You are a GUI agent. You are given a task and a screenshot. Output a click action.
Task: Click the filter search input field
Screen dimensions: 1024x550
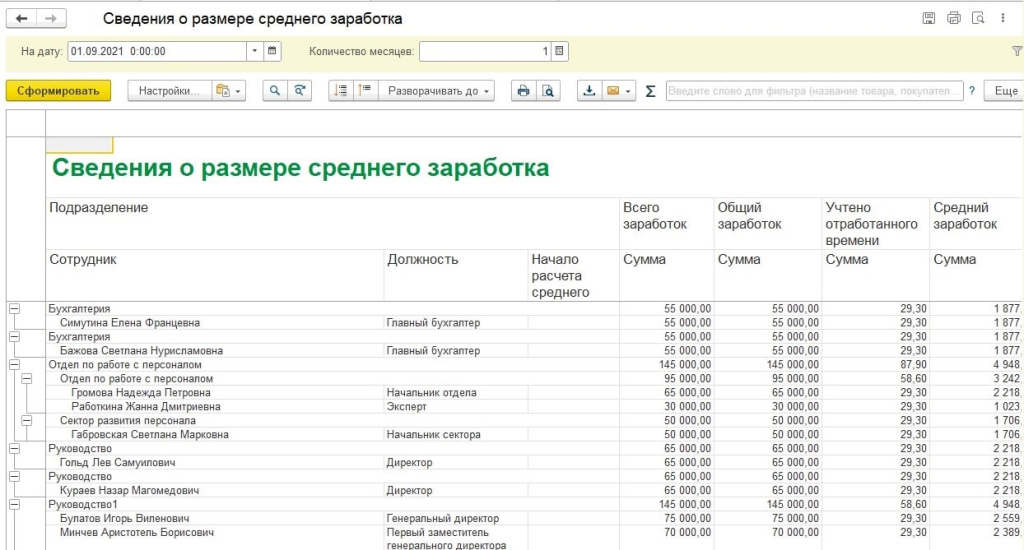[814, 91]
